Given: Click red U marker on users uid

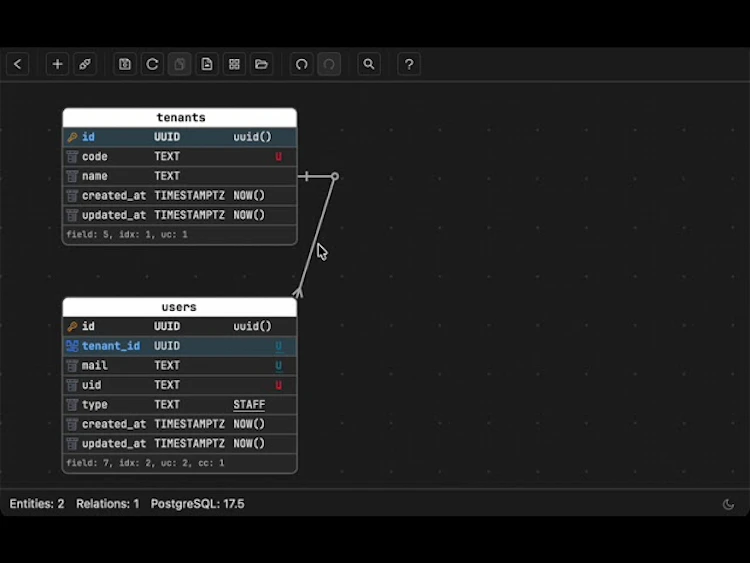Looking at the screenshot, I should (278, 385).
